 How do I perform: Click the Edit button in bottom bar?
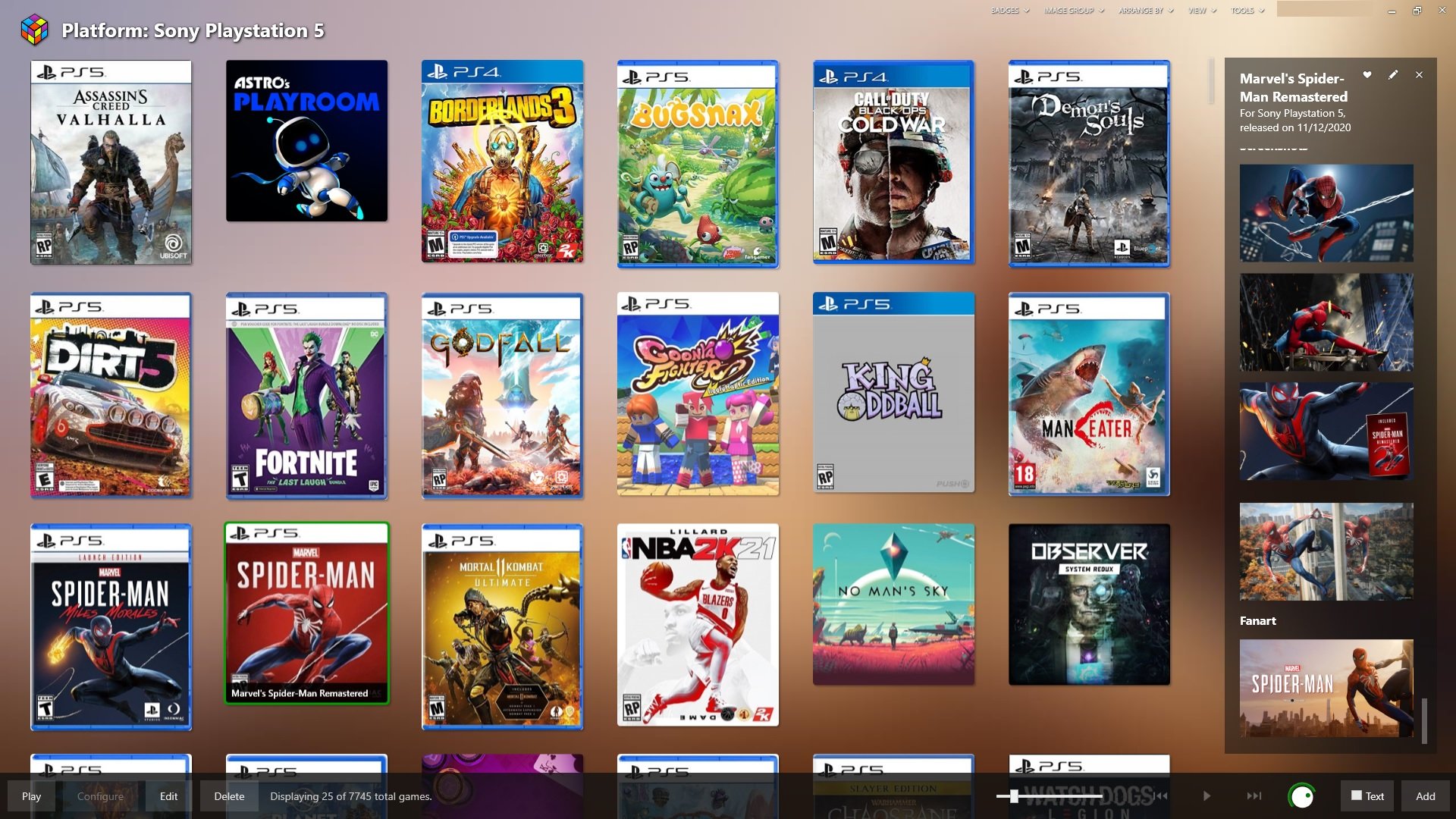click(x=168, y=796)
